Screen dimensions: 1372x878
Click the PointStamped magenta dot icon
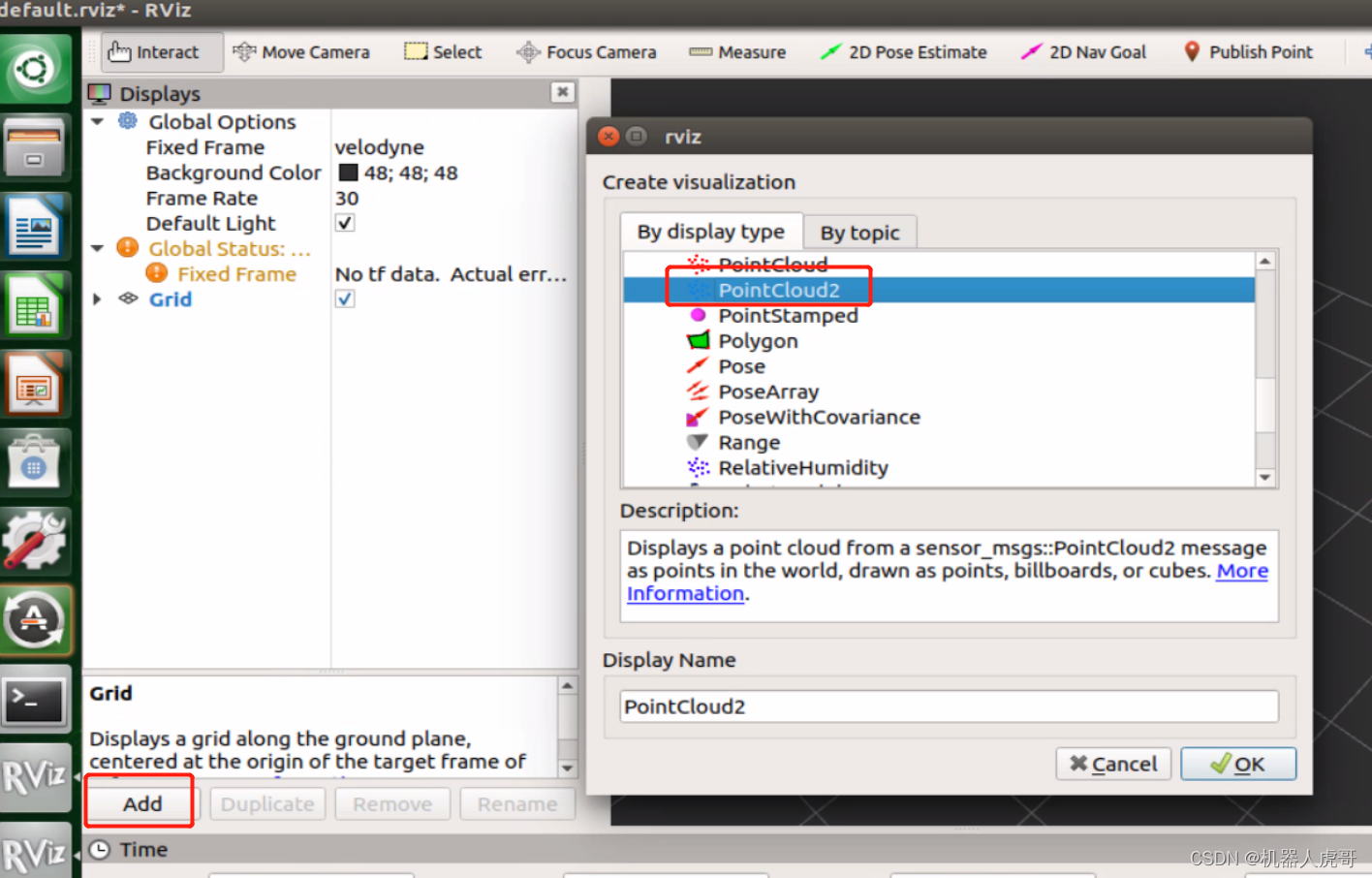pyautogui.click(x=698, y=315)
